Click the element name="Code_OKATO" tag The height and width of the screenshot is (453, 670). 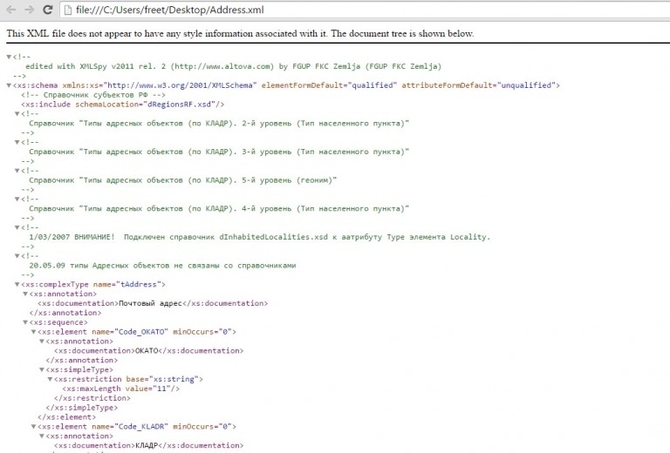click(x=137, y=332)
